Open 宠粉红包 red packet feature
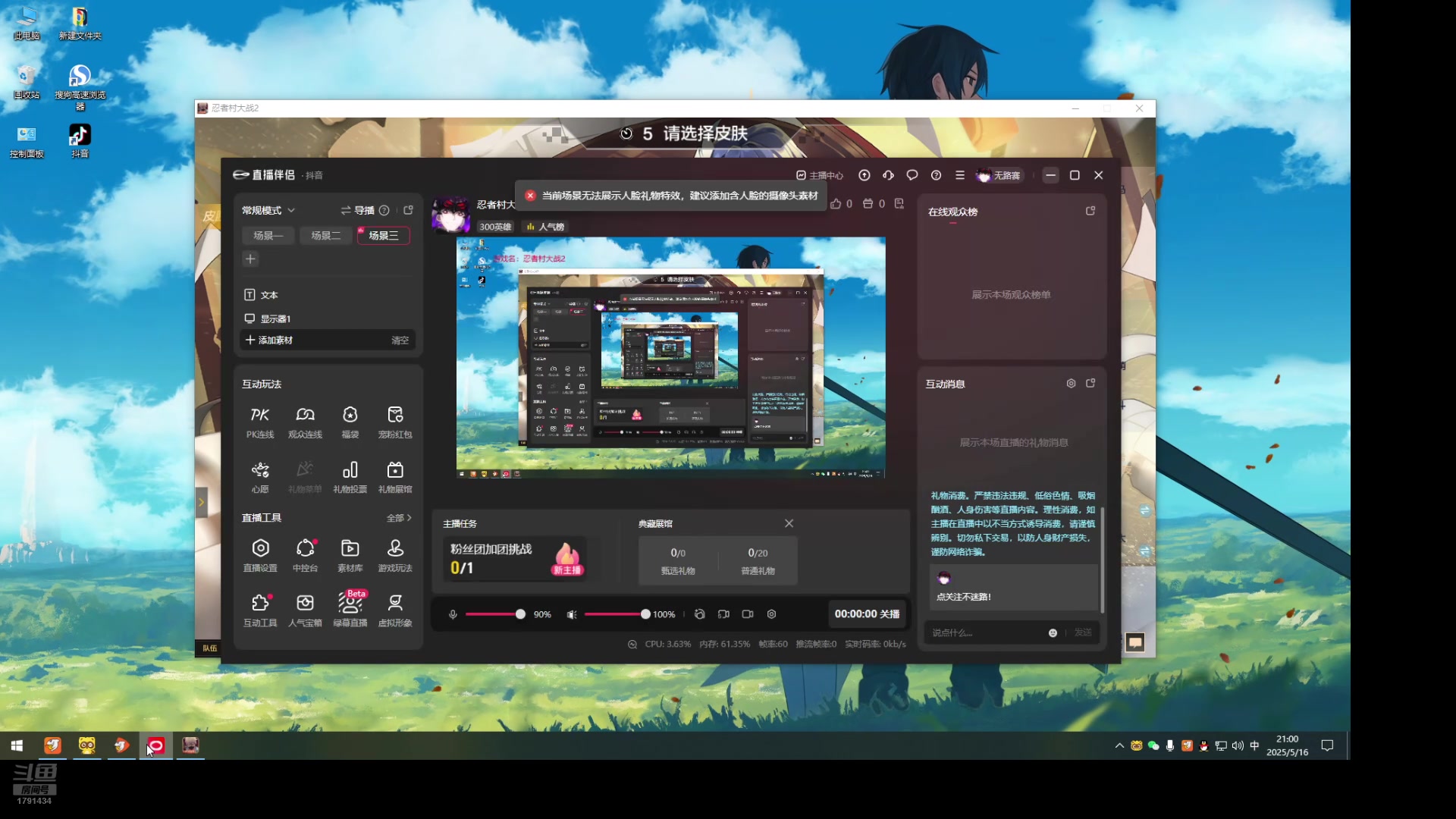 coord(395,422)
